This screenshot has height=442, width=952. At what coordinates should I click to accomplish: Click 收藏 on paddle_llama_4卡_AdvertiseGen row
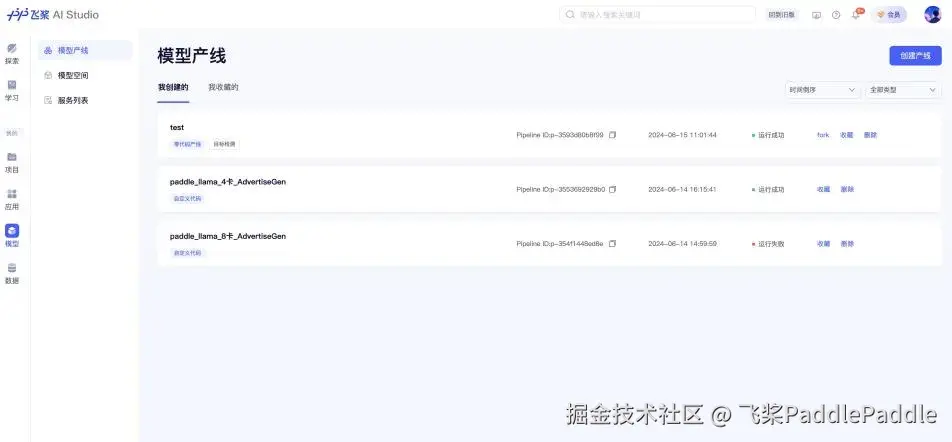823,189
